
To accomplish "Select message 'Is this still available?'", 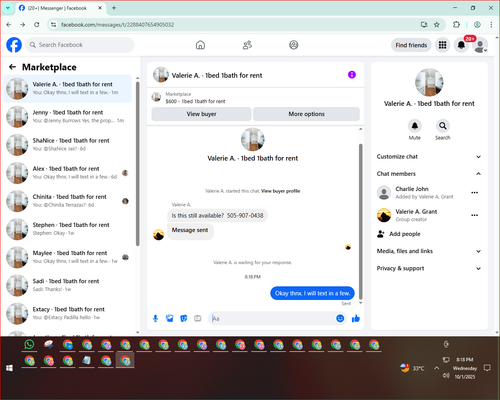I will click(x=217, y=216).
